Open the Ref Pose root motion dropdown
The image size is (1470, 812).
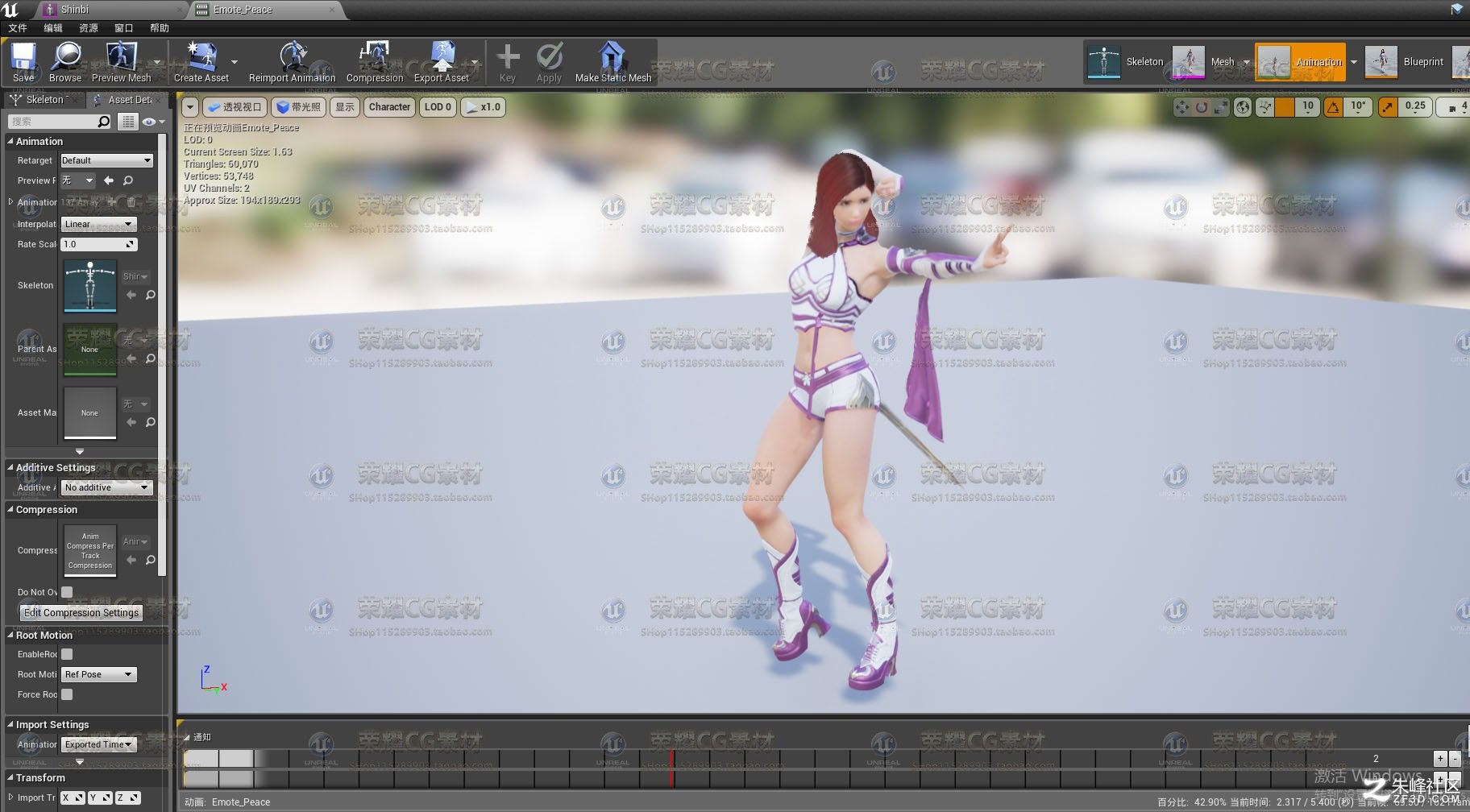pyautogui.click(x=98, y=674)
